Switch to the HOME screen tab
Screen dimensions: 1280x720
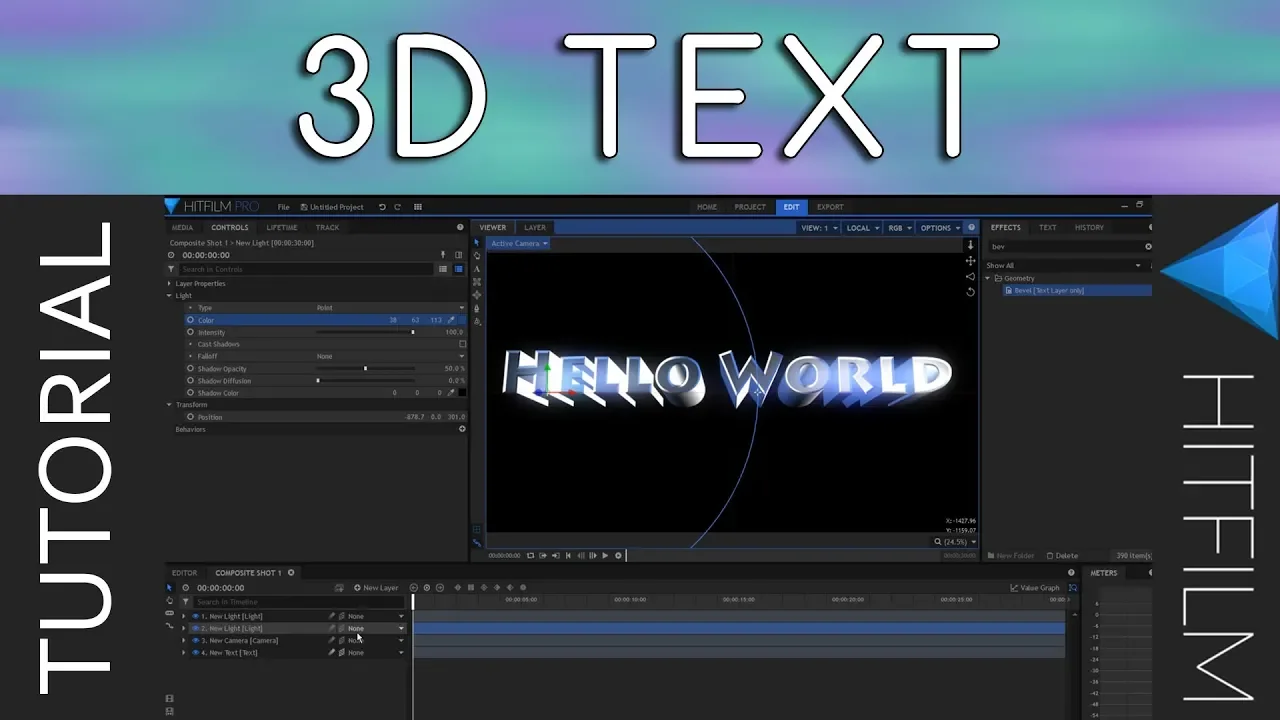point(707,207)
